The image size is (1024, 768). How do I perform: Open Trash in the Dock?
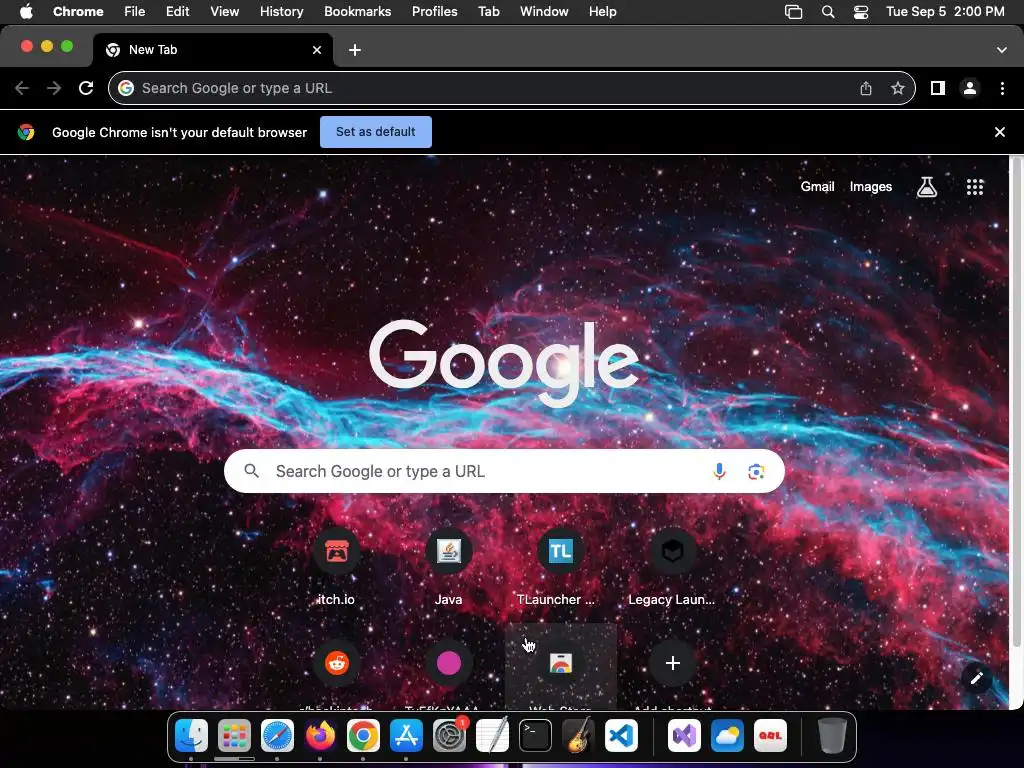point(832,736)
